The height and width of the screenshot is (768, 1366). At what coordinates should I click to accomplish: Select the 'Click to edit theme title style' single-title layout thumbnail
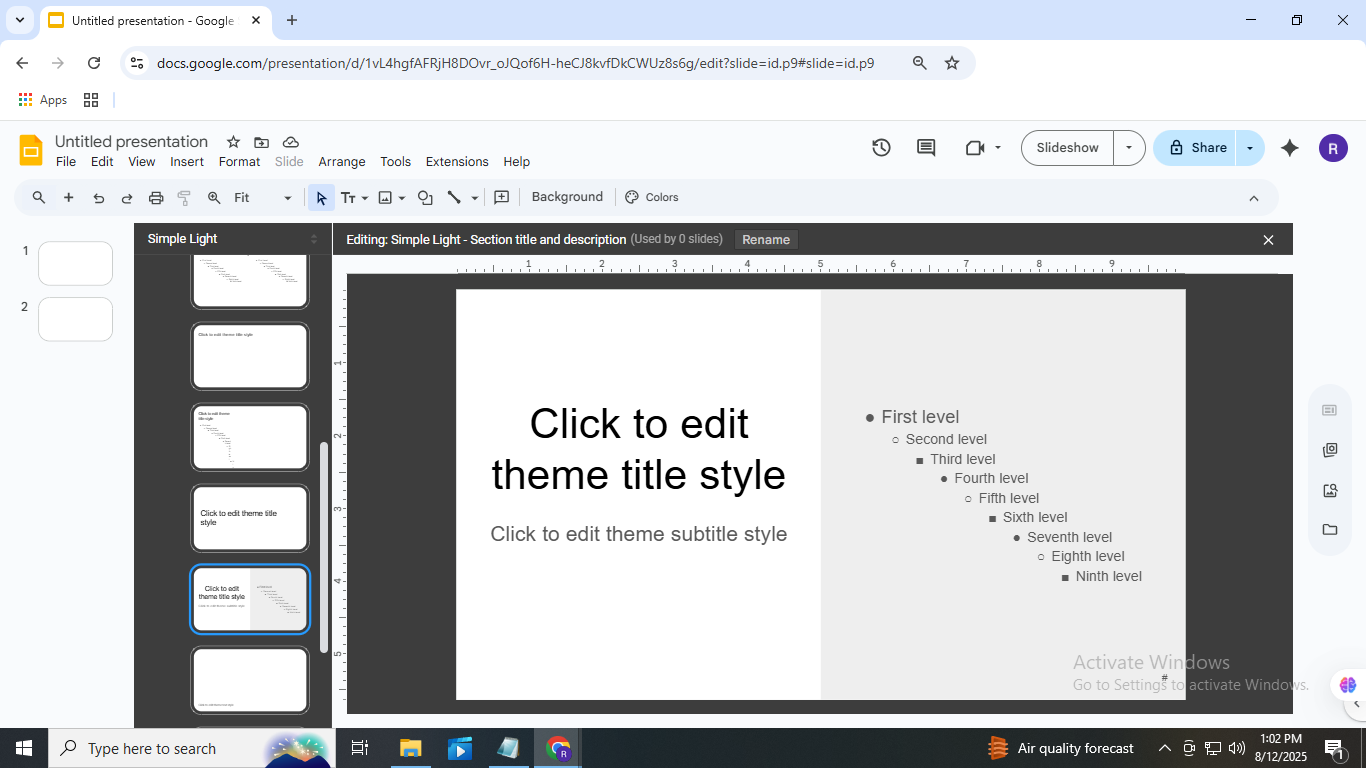point(250,518)
